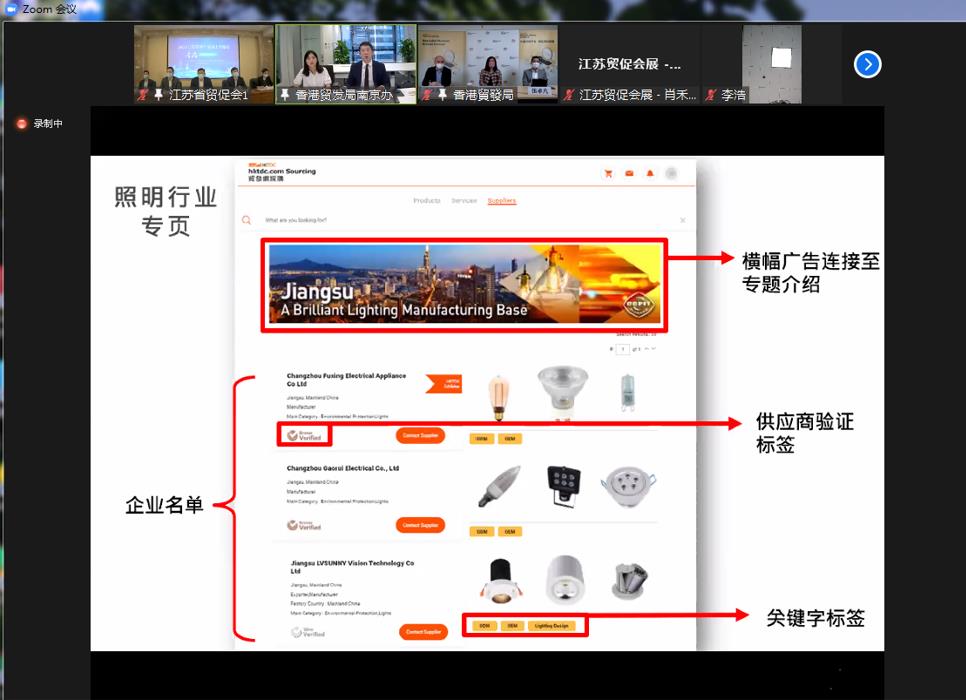Open the round recessed downlight image
This screenshot has height=700, width=966.
pos(628,486)
